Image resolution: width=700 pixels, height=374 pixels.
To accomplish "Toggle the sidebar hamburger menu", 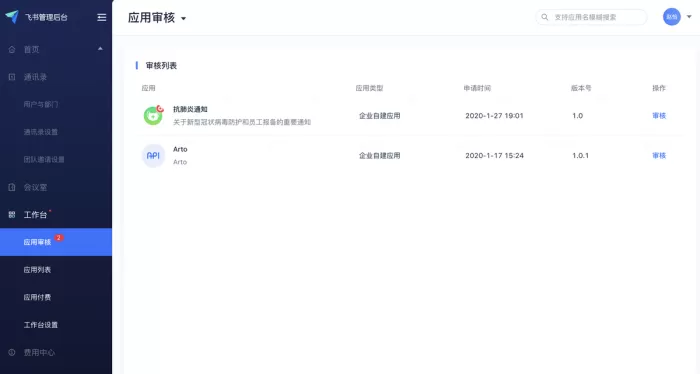I will point(102,17).
